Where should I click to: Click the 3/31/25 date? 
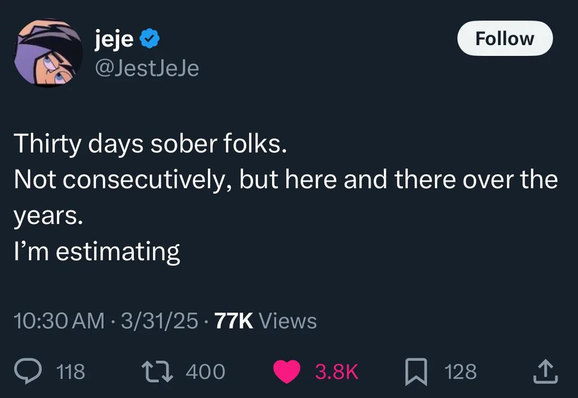click(x=159, y=321)
